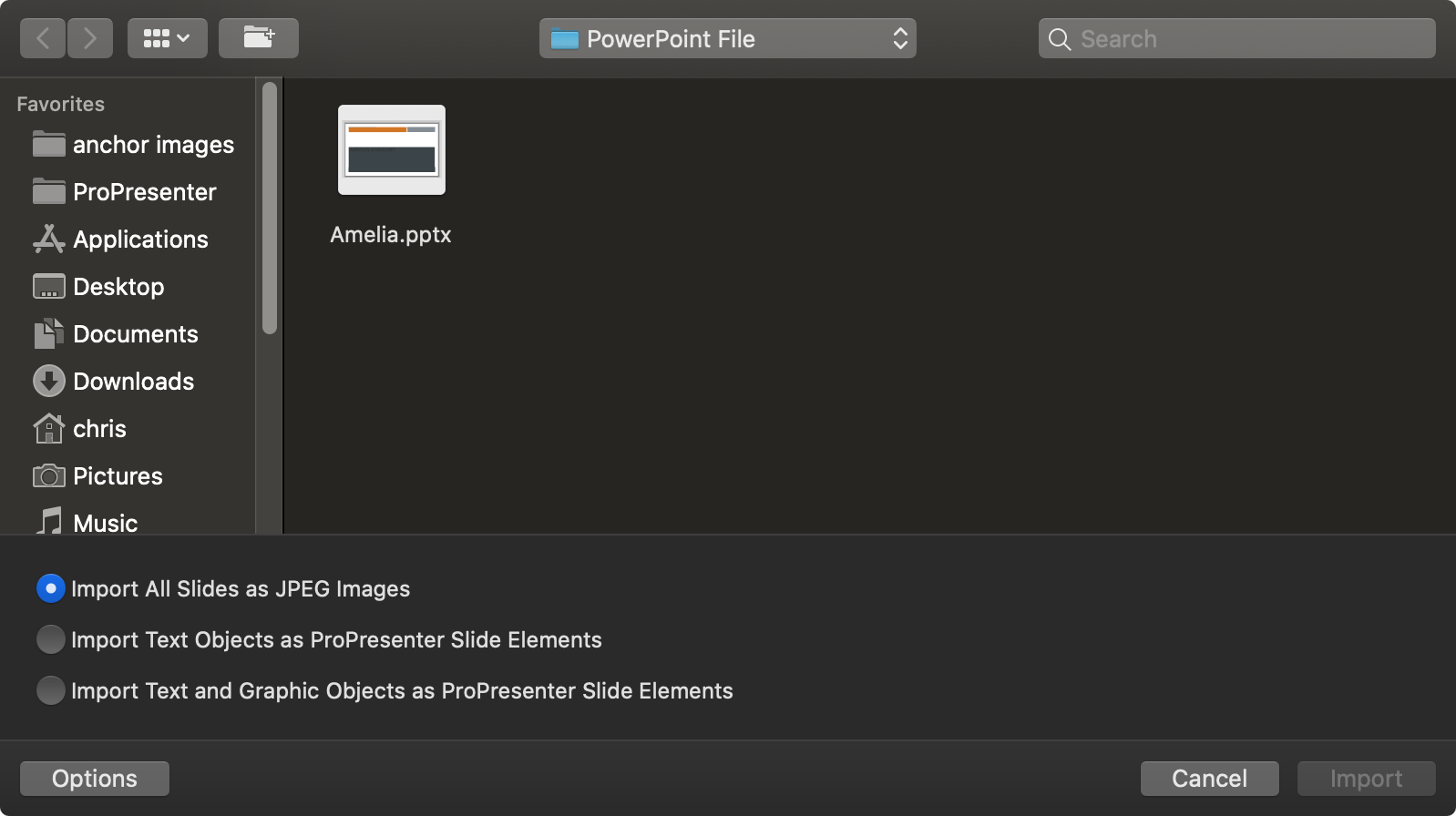This screenshot has width=1456, height=816.
Task: Click the Options button
Action: pos(95,779)
